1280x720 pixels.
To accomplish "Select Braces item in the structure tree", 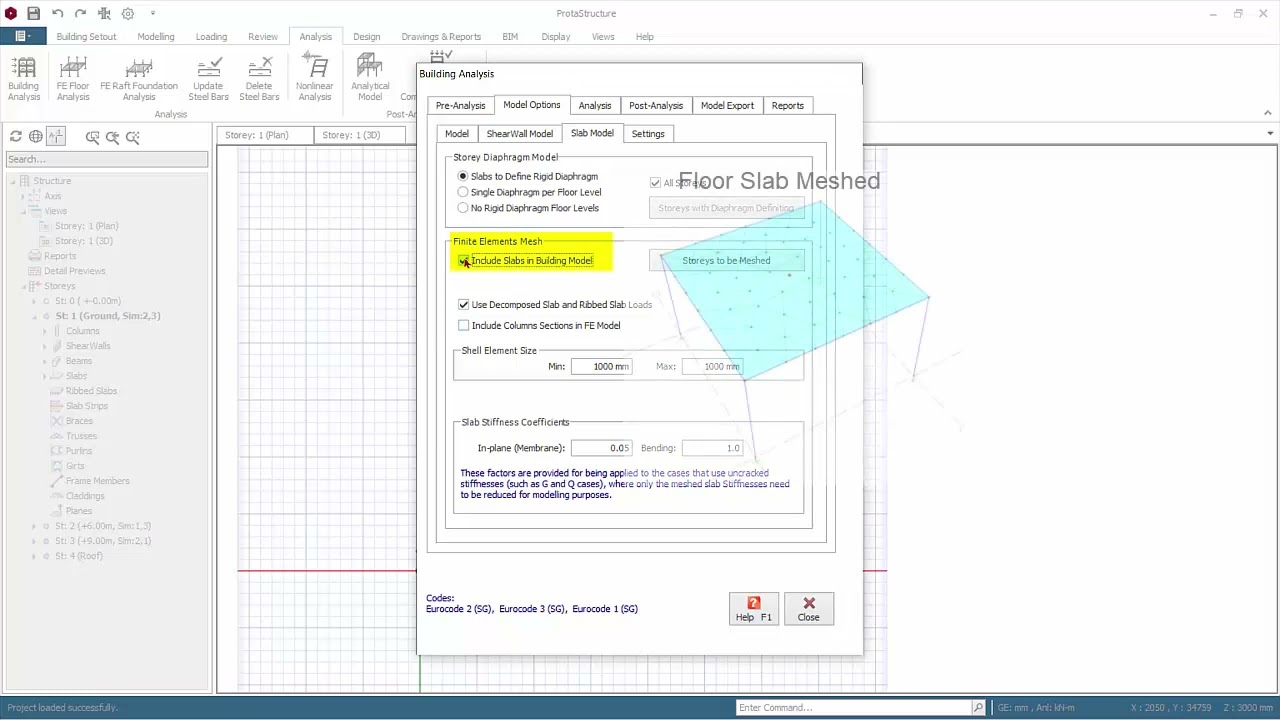I will 79,421.
